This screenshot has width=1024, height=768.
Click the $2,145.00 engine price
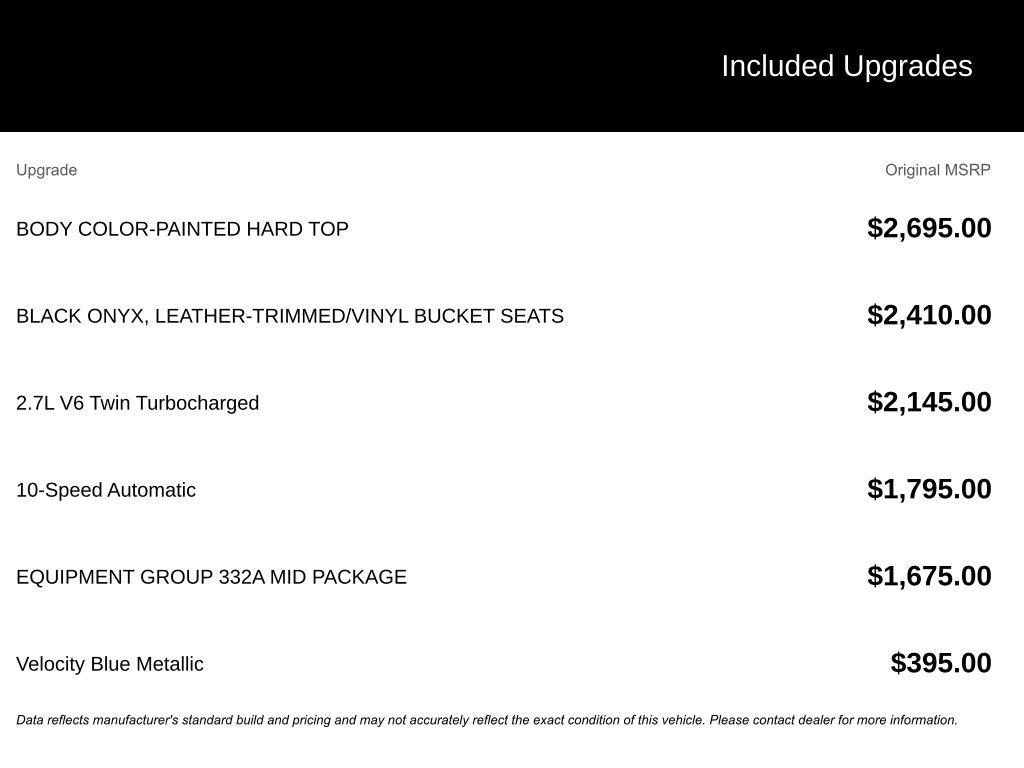pyautogui.click(x=929, y=402)
